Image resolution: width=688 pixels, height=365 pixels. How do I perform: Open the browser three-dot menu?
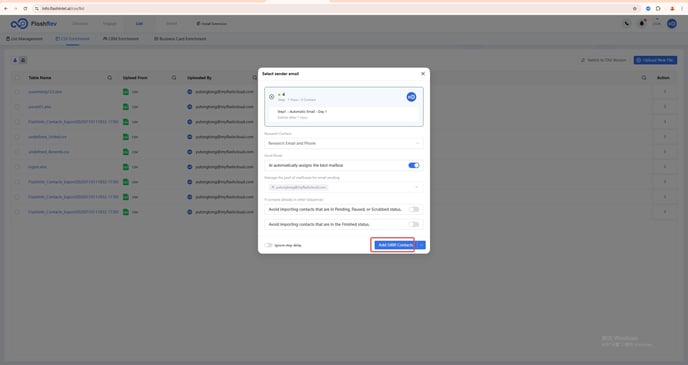point(682,8)
